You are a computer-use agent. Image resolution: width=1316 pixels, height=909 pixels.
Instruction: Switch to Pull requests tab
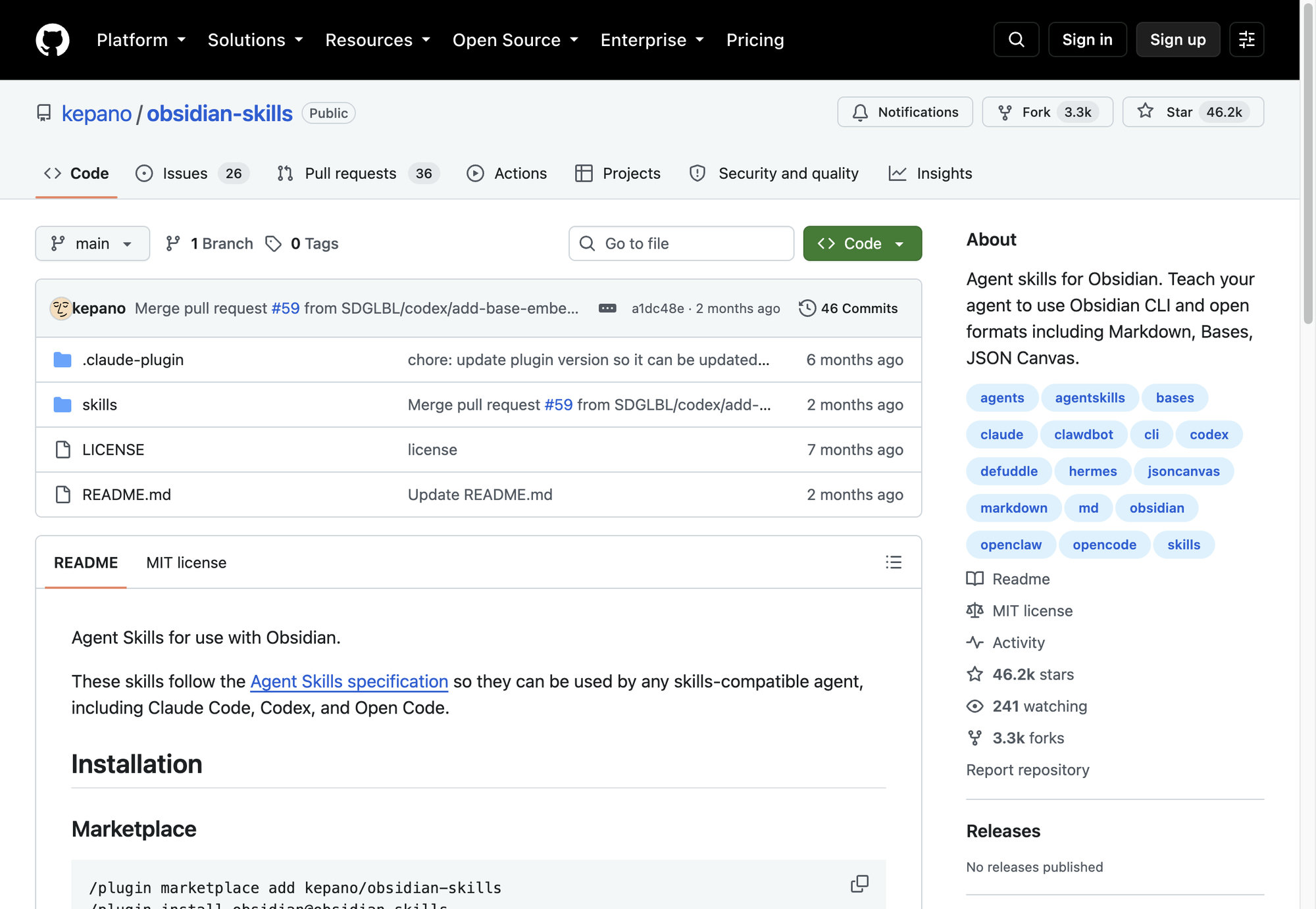pos(359,174)
